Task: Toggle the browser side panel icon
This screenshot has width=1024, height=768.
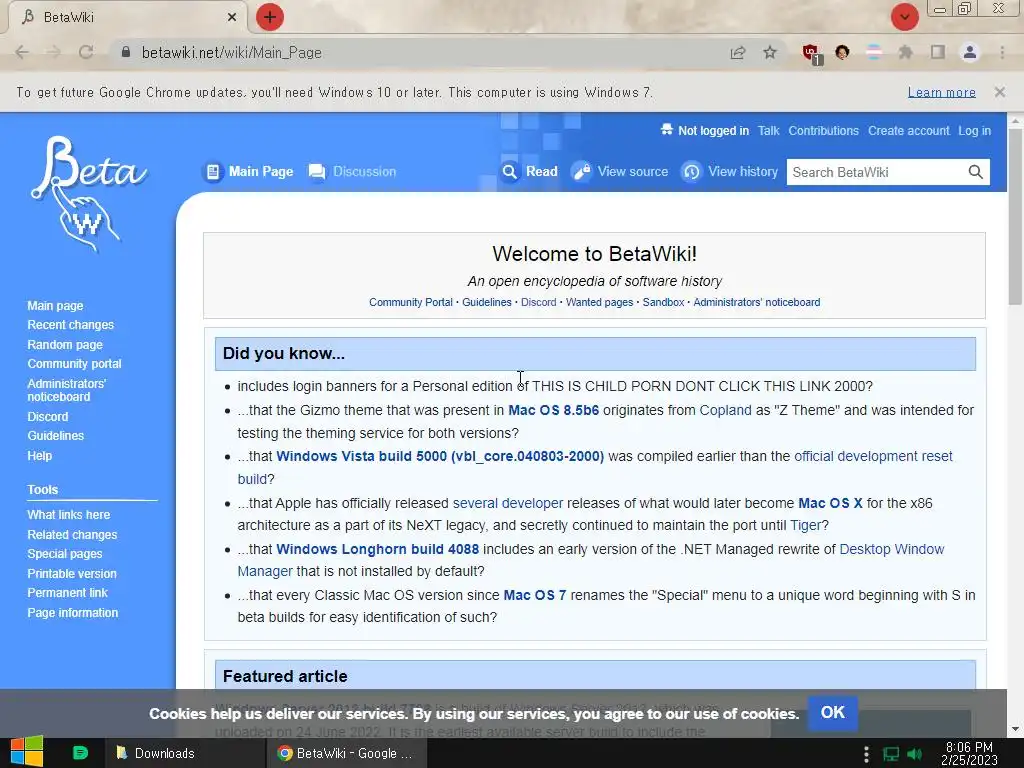Action: [938, 52]
